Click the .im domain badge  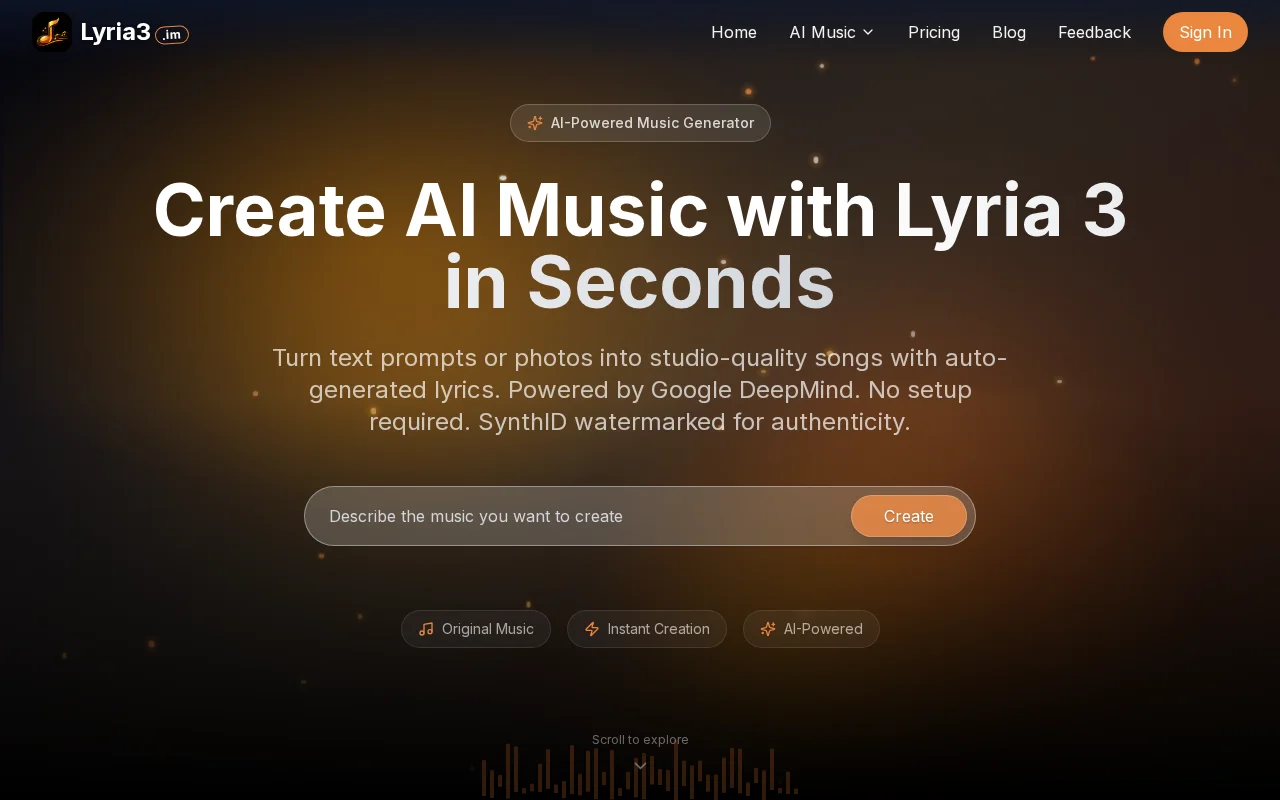coord(172,35)
